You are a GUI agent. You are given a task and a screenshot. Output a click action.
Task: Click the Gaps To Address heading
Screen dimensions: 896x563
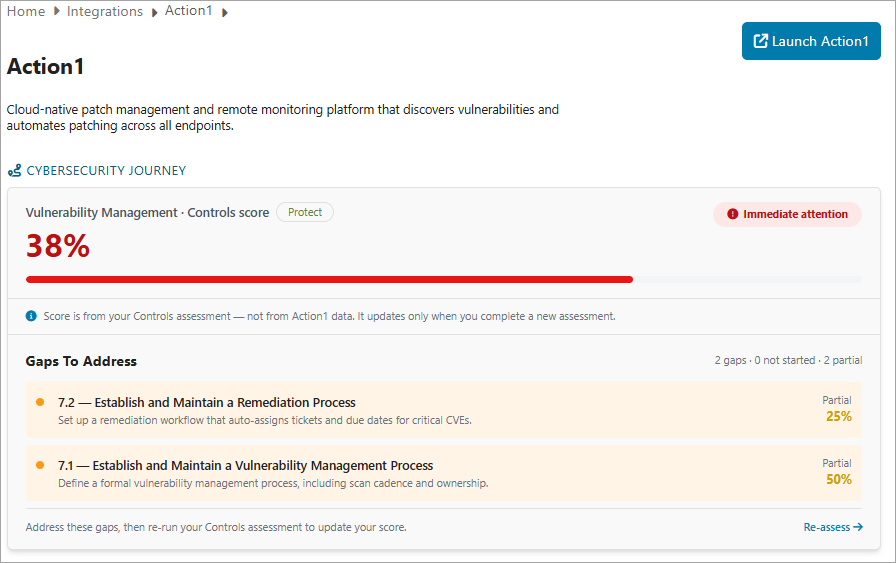(x=81, y=361)
